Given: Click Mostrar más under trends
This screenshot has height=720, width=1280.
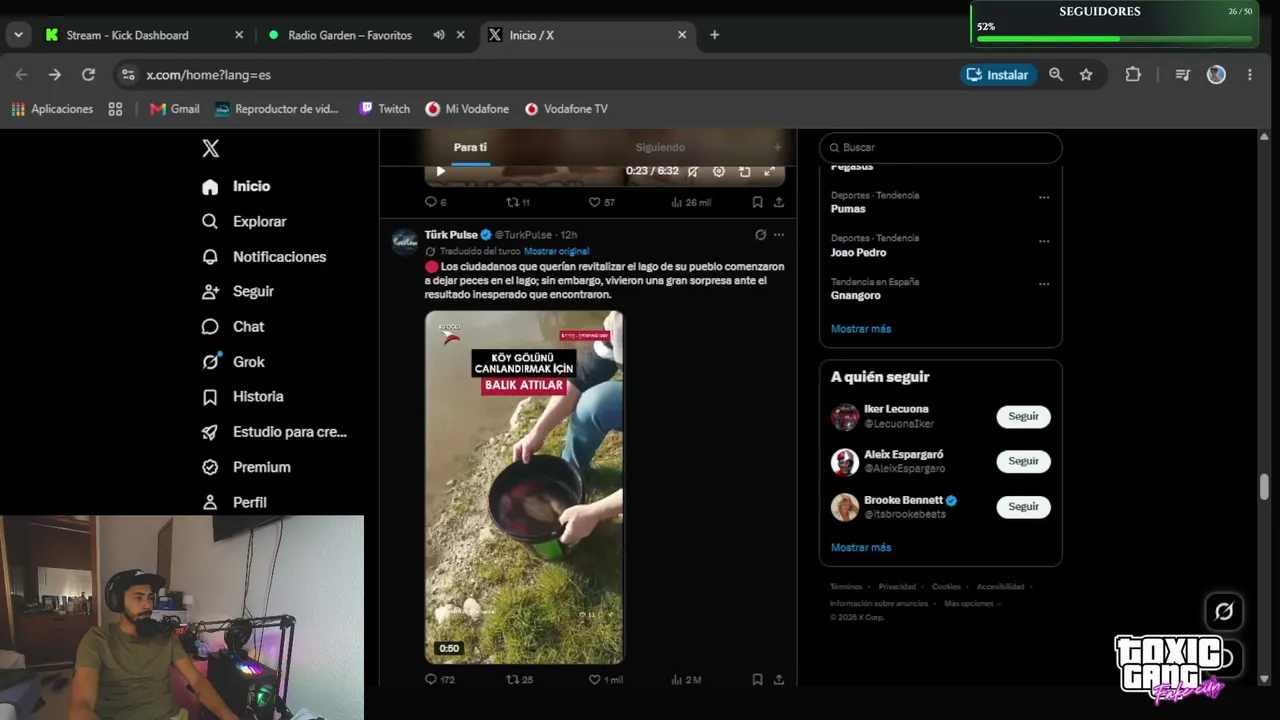Looking at the screenshot, I should (x=861, y=329).
